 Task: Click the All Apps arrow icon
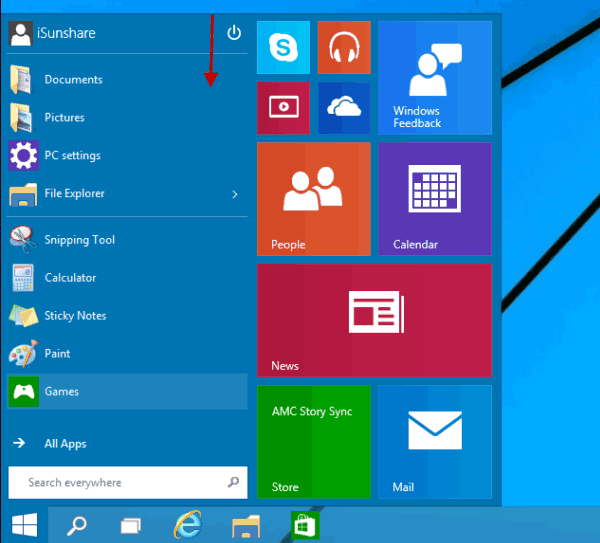coord(19,443)
